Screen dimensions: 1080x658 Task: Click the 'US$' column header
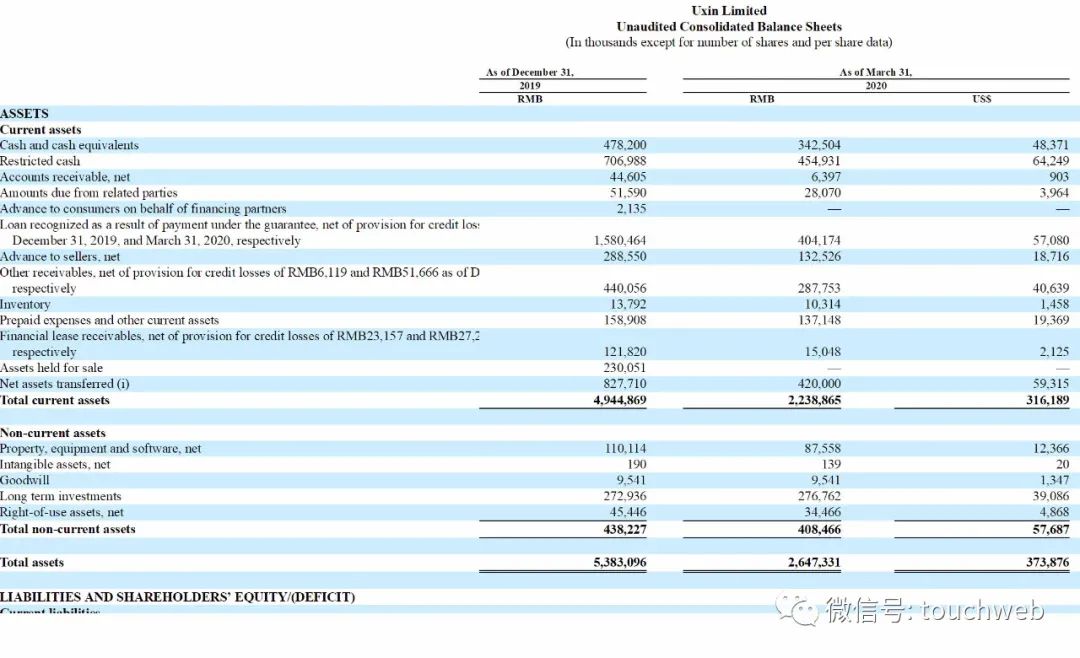[982, 99]
